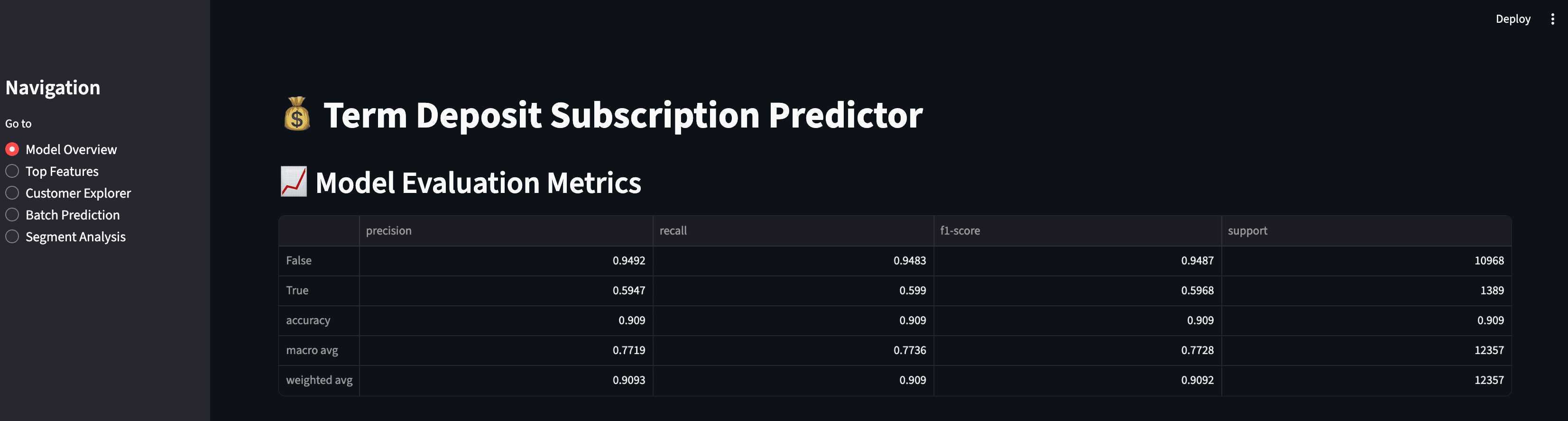Sort by the recall column header
Image resolution: width=1568 pixels, height=421 pixels.
point(793,230)
